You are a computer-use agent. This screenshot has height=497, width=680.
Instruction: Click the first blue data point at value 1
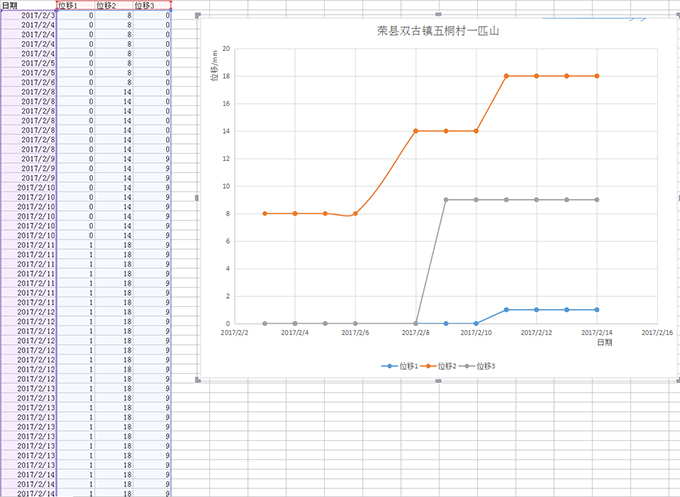coord(506,310)
